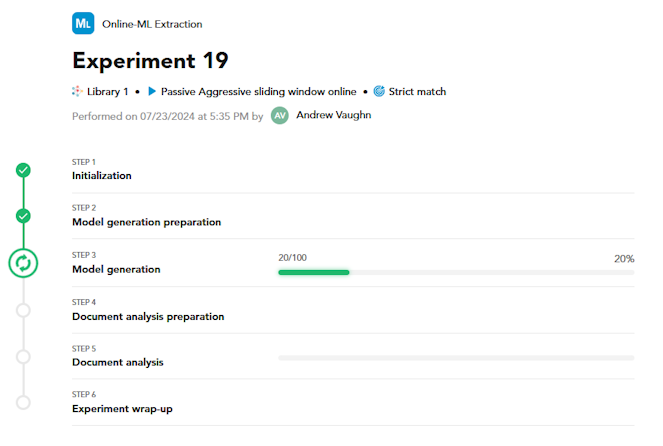Click the Passive Aggressive play triangle icon

point(152,91)
